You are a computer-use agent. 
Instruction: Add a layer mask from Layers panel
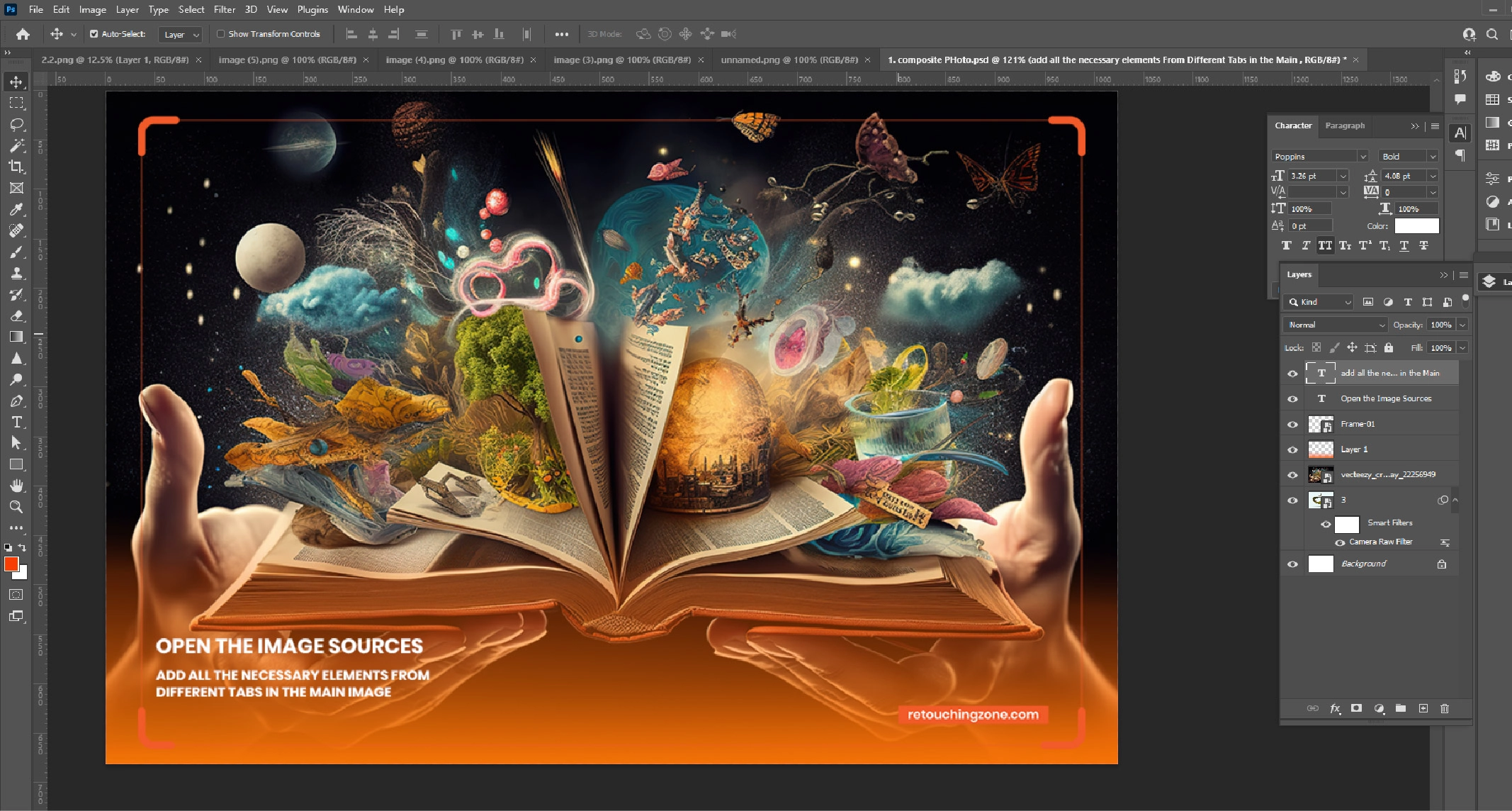tap(1356, 708)
